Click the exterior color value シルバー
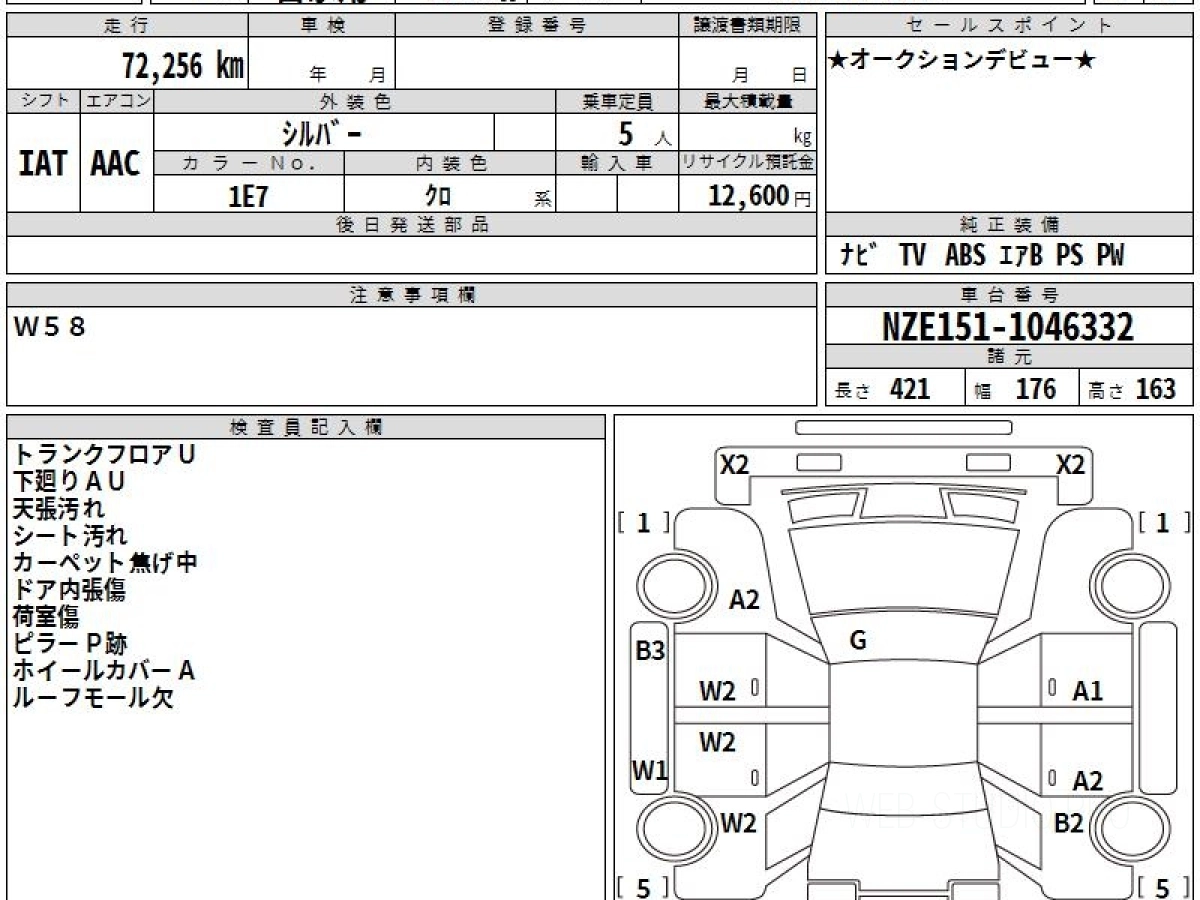The image size is (1200, 900). coord(324,133)
